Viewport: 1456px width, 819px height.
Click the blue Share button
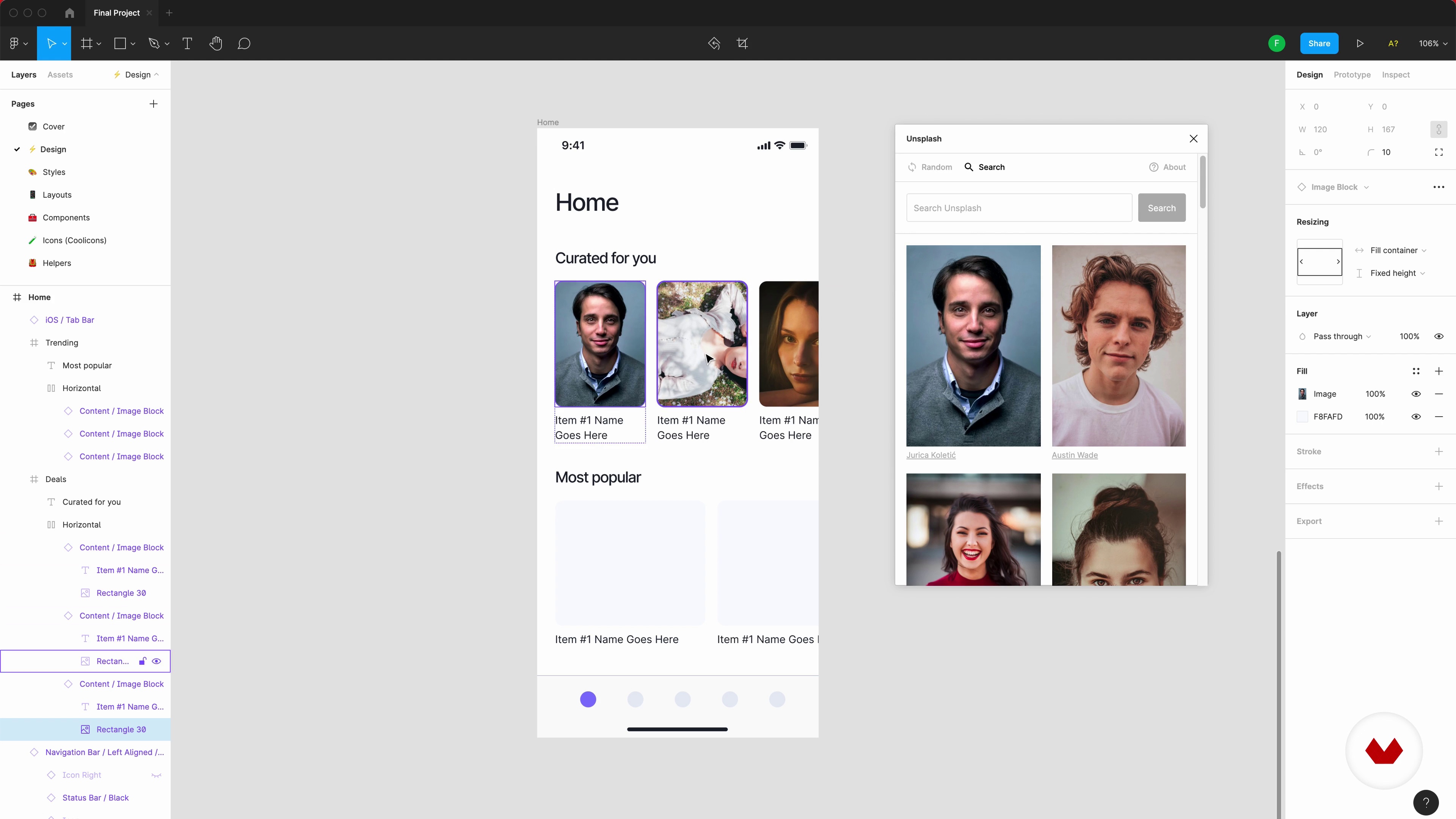(x=1319, y=44)
